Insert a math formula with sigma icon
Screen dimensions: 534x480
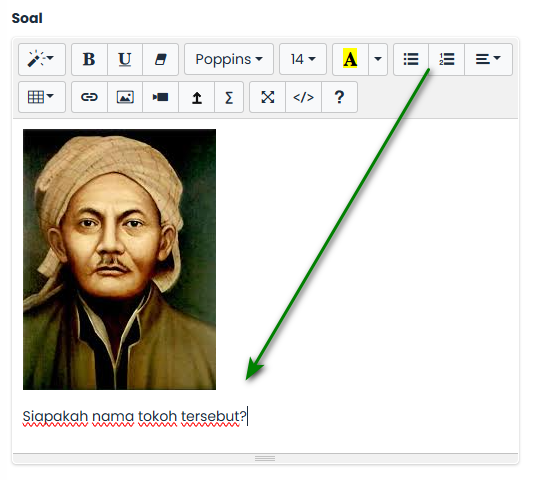(229, 97)
